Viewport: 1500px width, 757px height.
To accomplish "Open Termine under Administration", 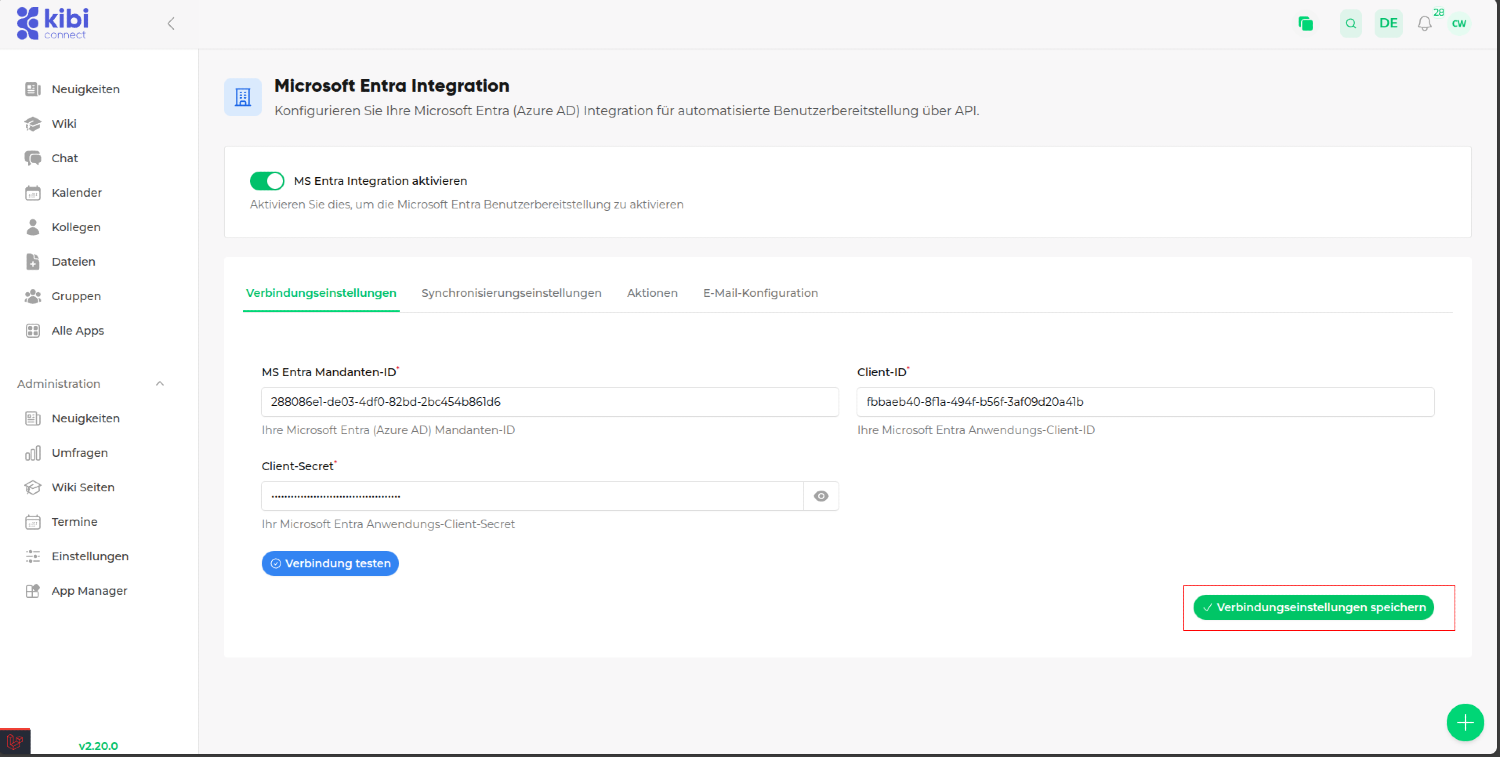I will (x=75, y=522).
